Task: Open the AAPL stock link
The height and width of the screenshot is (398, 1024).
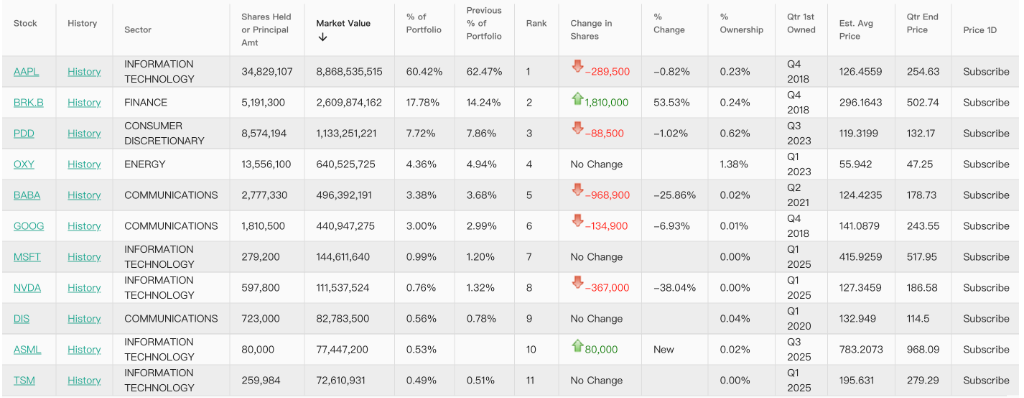Action: (x=26, y=72)
